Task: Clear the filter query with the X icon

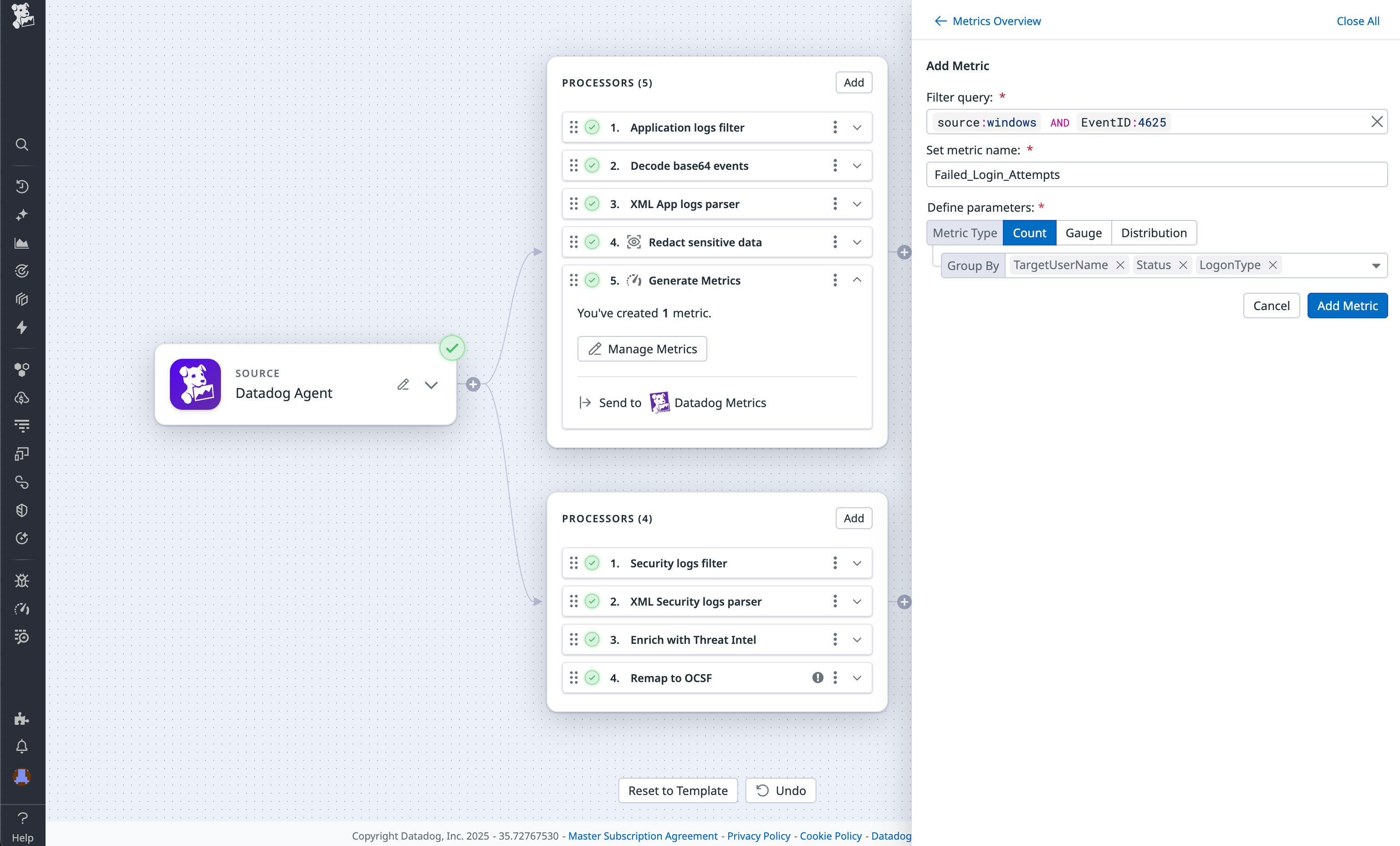Action: click(x=1377, y=122)
